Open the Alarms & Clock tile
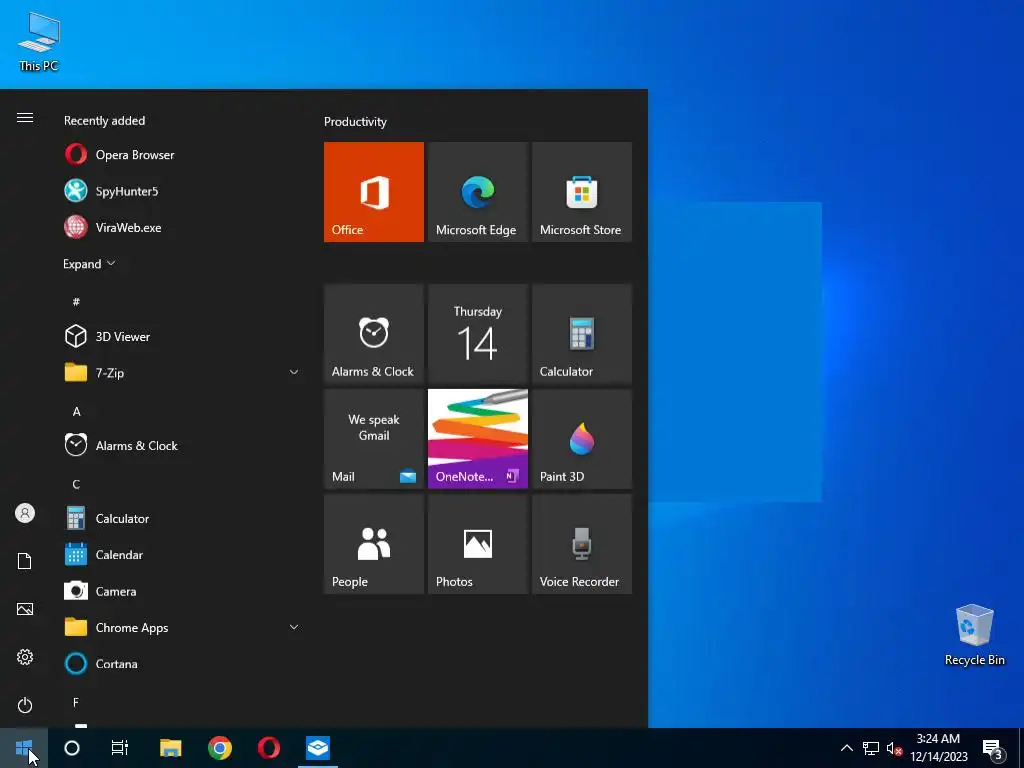1024x768 pixels. coord(374,334)
